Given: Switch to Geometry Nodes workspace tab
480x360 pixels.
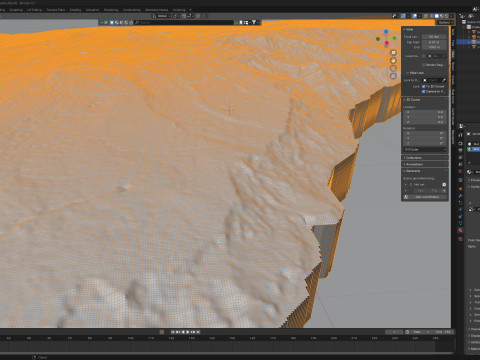Looking at the screenshot, I should pyautogui.click(x=156, y=10).
